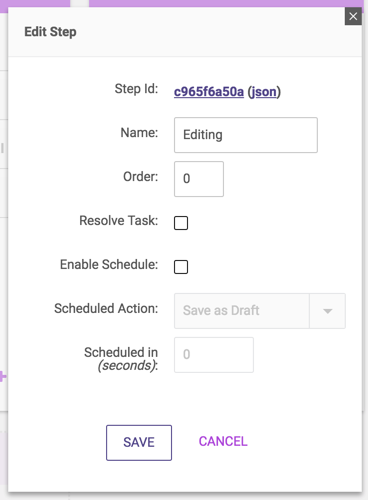Click the purple plus icon behind the dialog

click(x=3, y=377)
